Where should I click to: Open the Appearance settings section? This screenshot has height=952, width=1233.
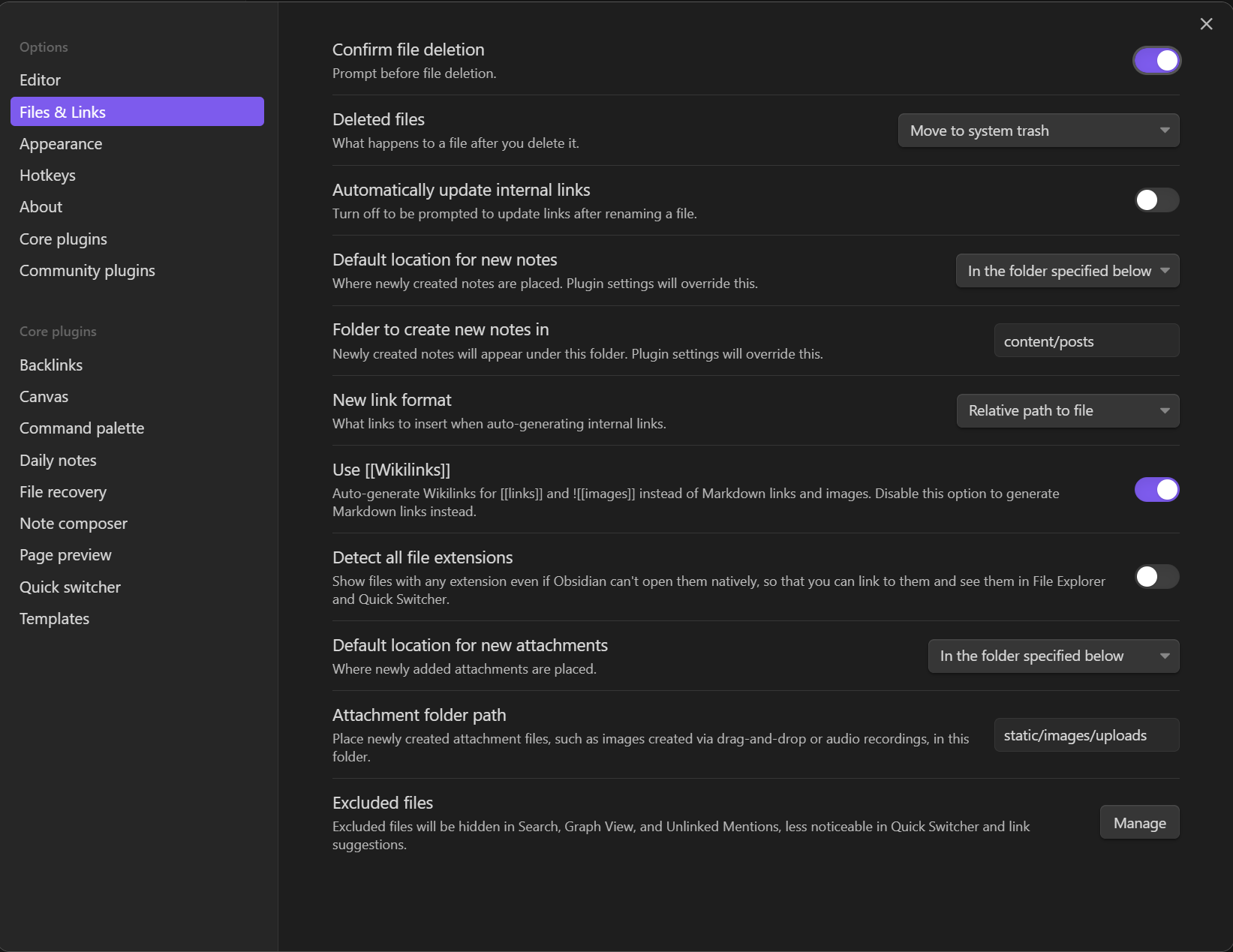[61, 143]
